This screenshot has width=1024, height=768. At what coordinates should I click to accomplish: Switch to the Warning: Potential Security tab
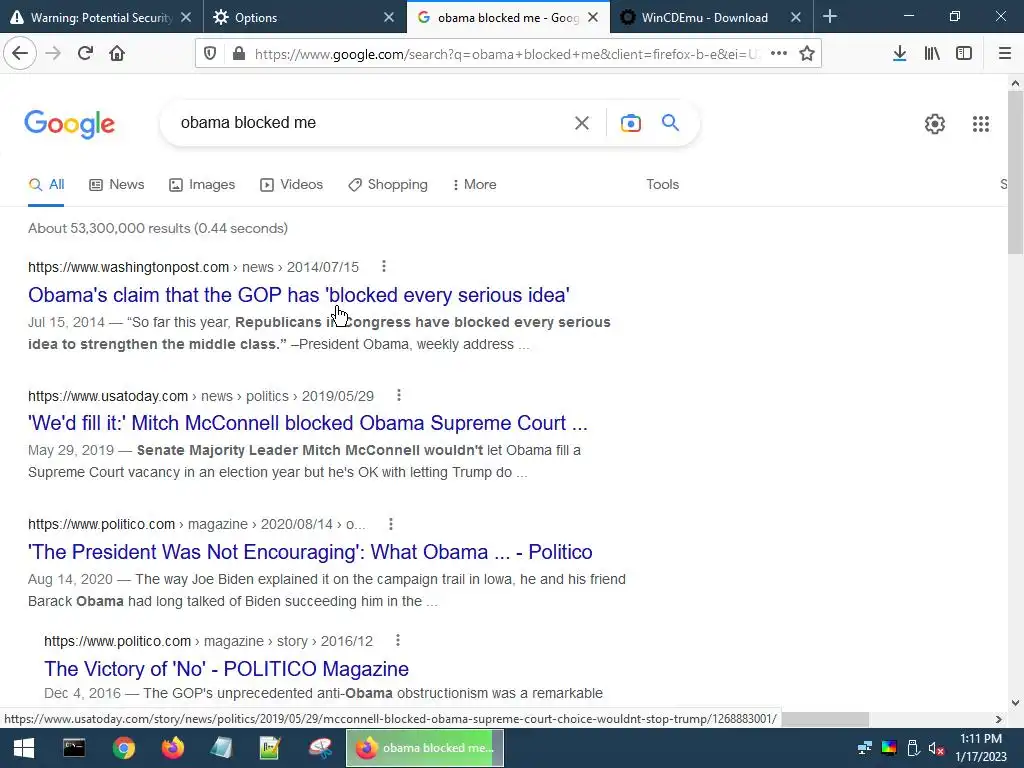(101, 17)
